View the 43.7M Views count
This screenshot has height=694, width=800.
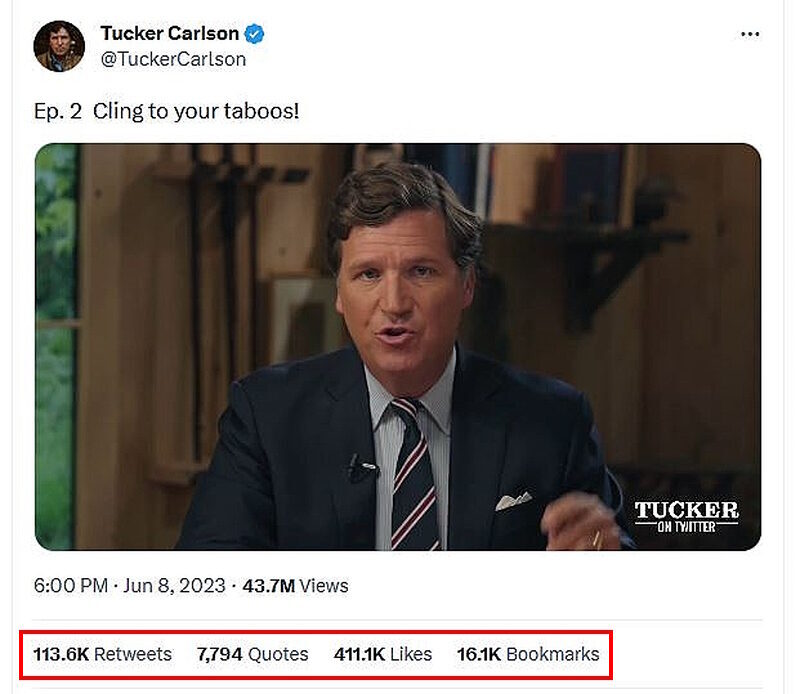pos(295,585)
